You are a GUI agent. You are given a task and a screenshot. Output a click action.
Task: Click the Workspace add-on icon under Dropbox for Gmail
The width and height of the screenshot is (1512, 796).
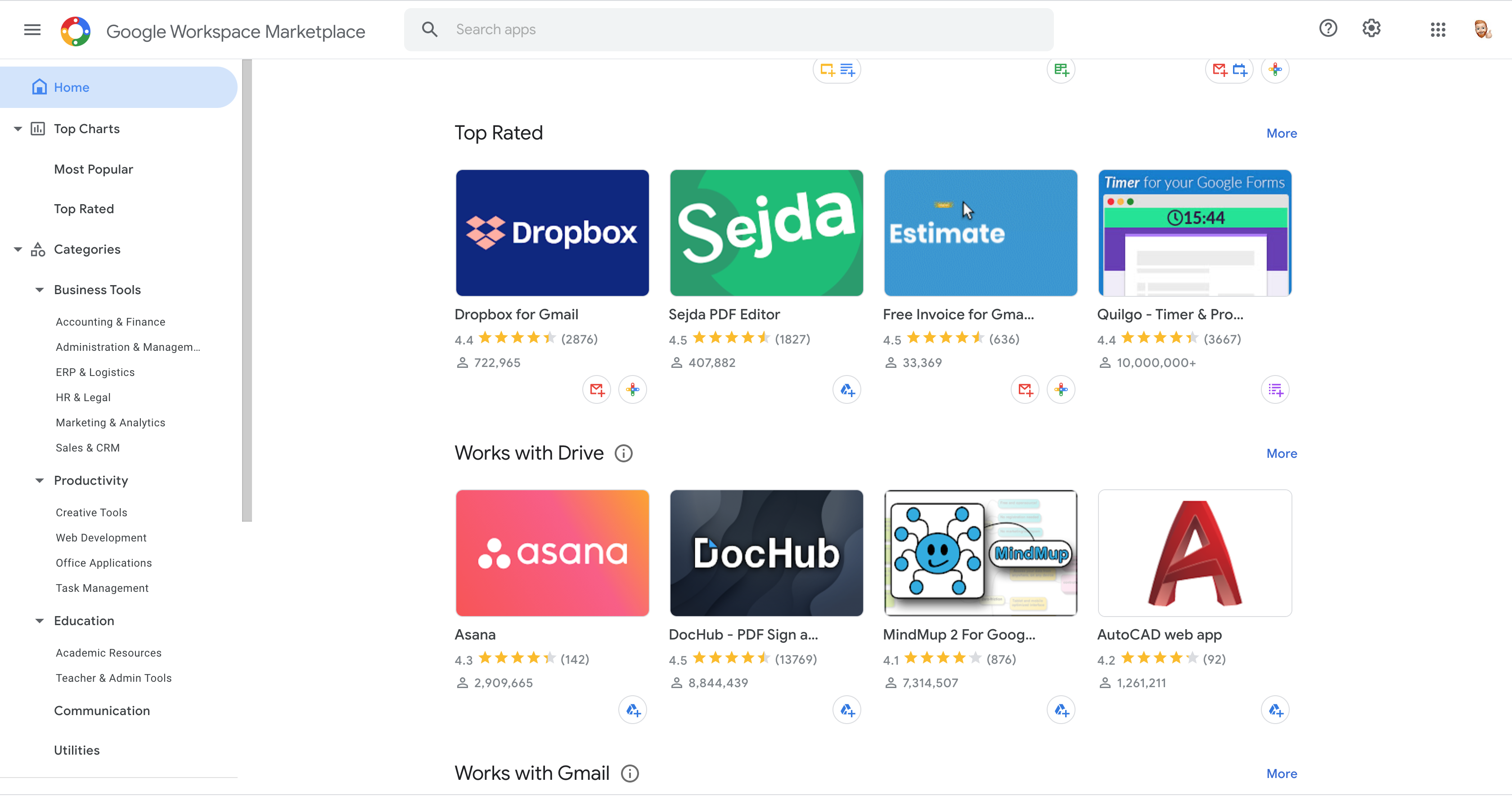pos(633,389)
